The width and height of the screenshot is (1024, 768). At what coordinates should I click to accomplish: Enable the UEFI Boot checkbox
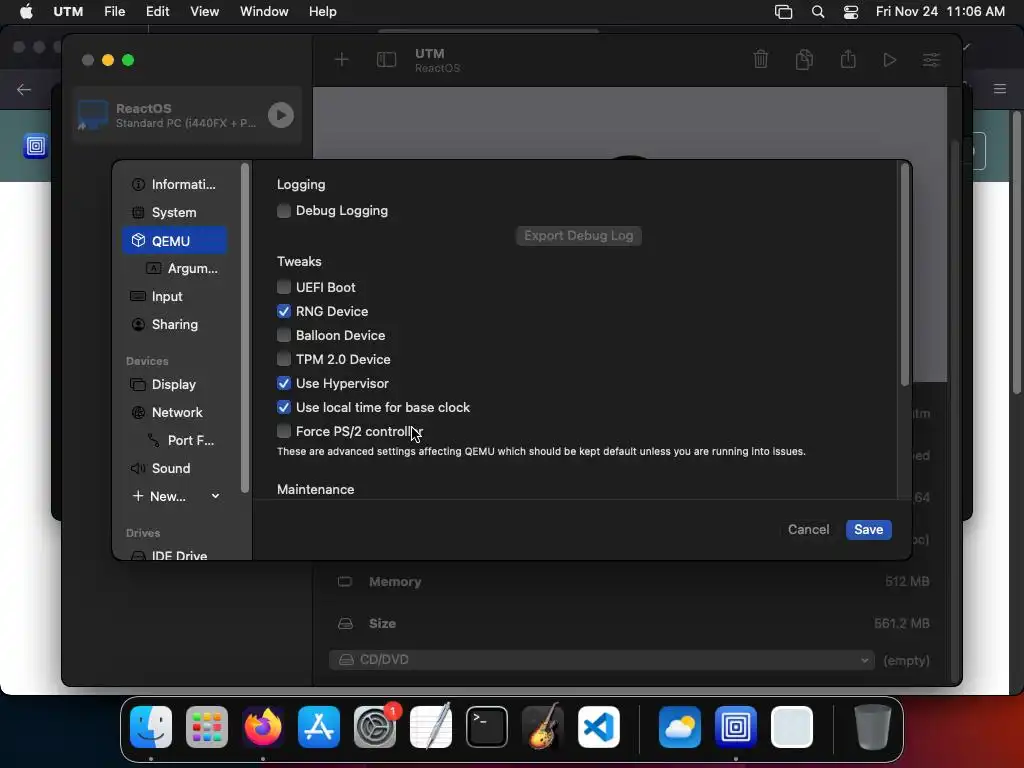pyautogui.click(x=283, y=287)
